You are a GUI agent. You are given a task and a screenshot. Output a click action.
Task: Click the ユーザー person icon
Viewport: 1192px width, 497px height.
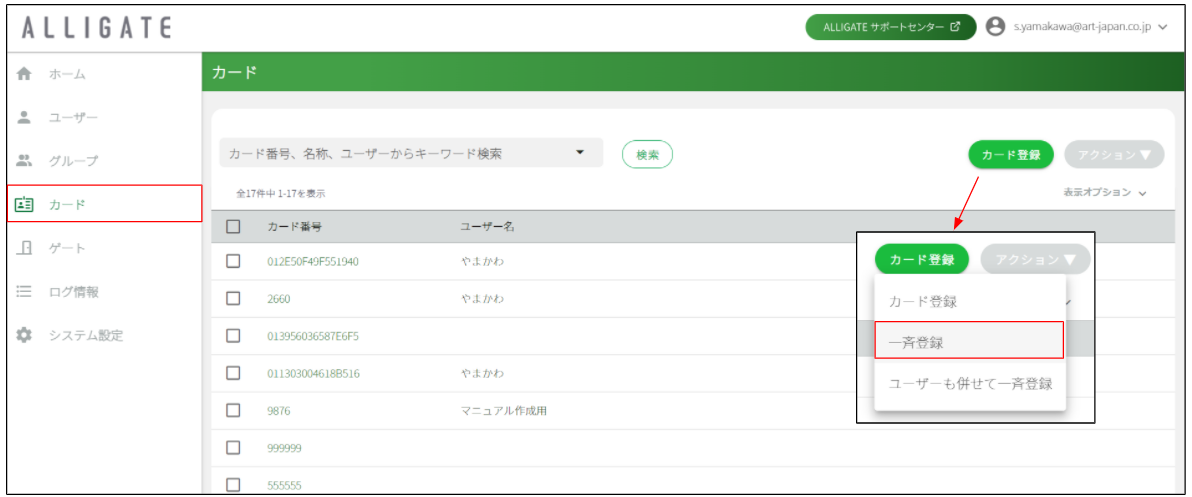coord(24,117)
